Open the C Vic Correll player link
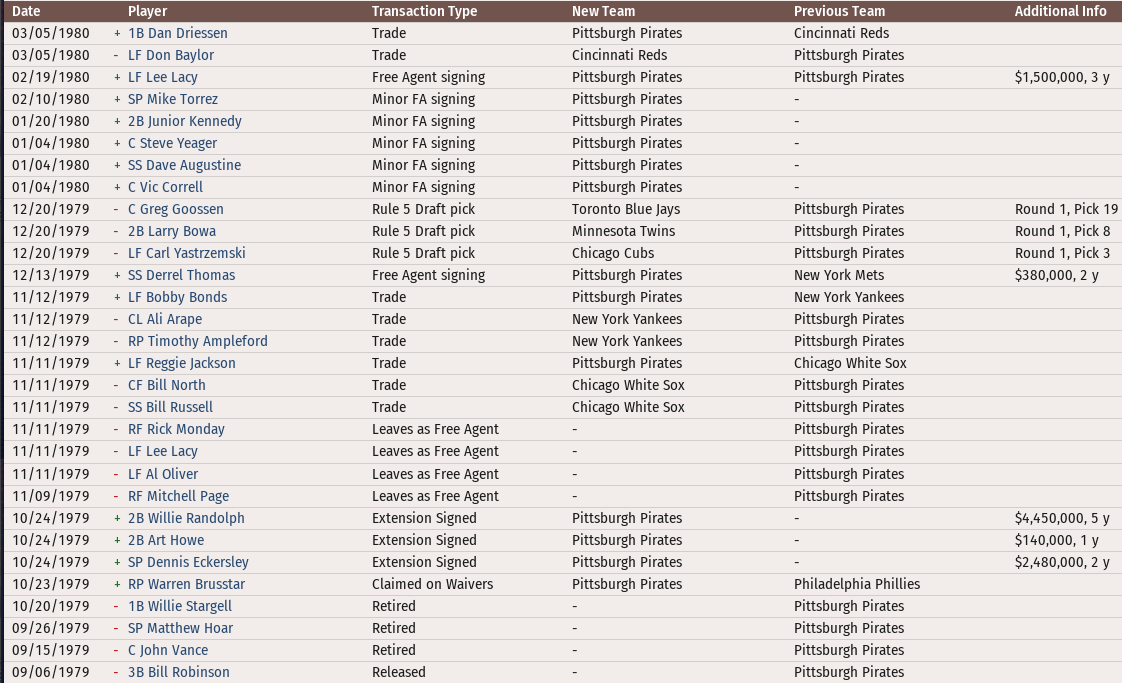This screenshot has width=1122, height=686. click(x=165, y=187)
